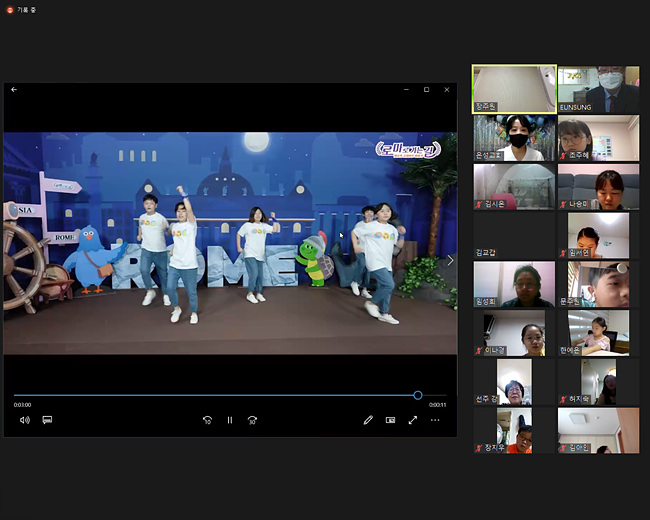The image size is (650, 520).
Task: Click muted mic icon beside 장지우
Action: pyautogui.click(x=479, y=448)
